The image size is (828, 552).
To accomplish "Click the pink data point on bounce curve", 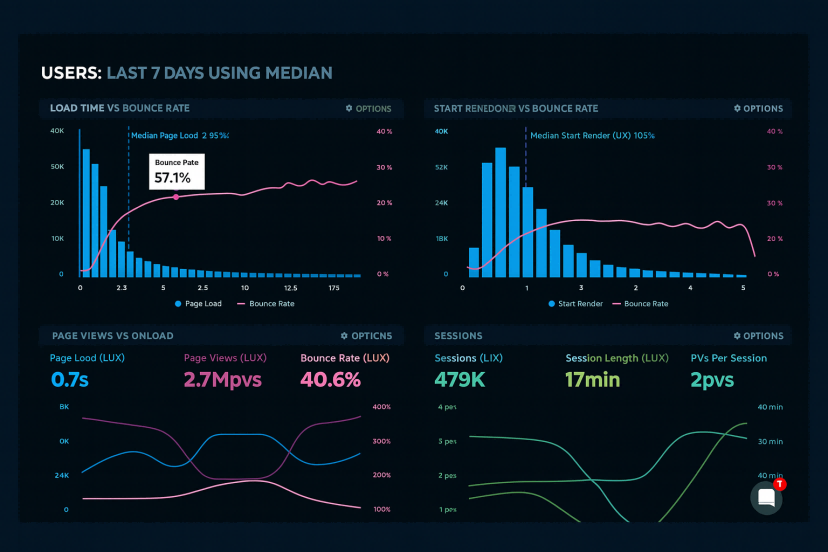I will [x=176, y=197].
